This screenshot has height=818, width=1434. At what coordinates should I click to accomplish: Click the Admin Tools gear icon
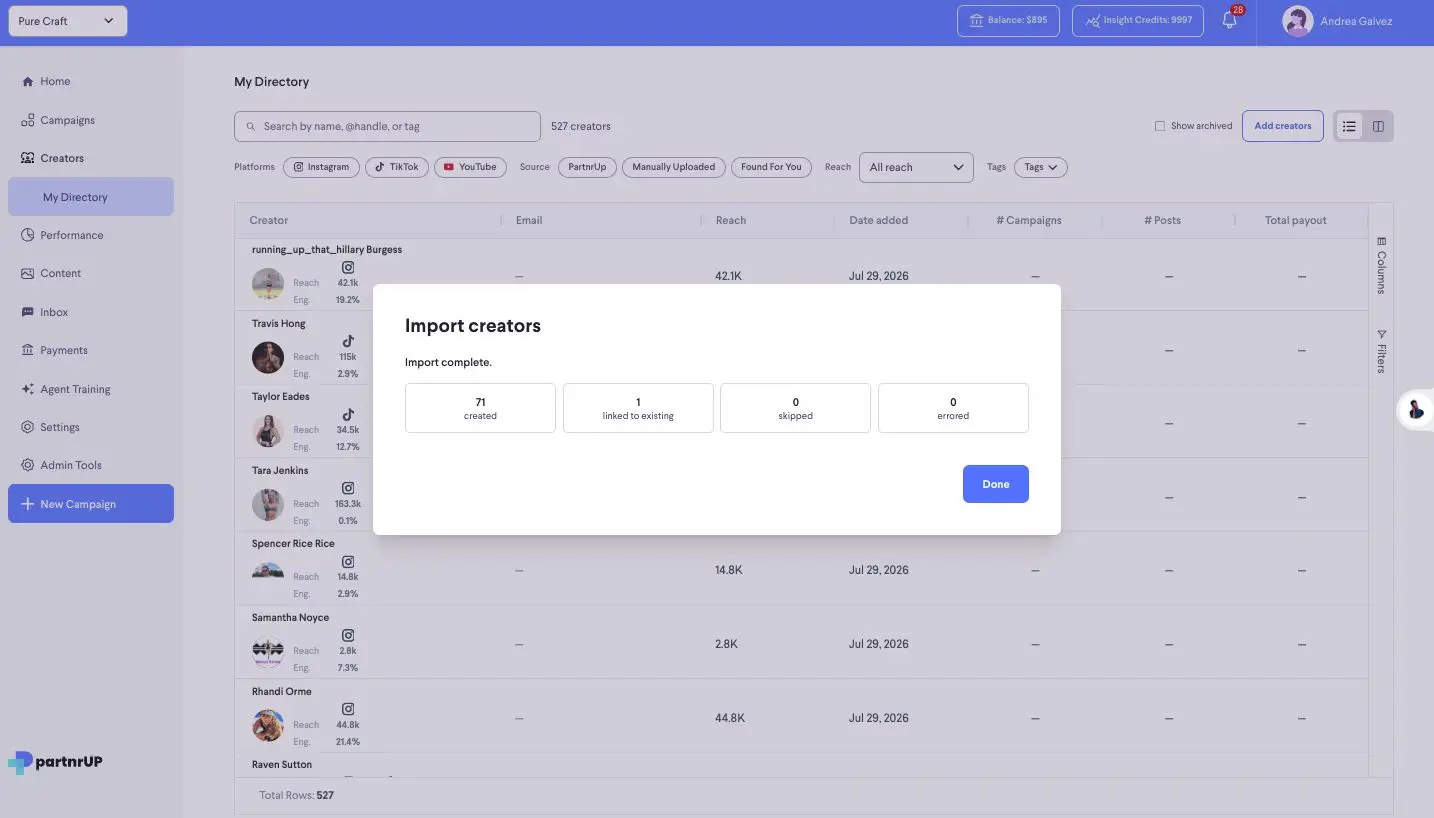[x=28, y=465]
